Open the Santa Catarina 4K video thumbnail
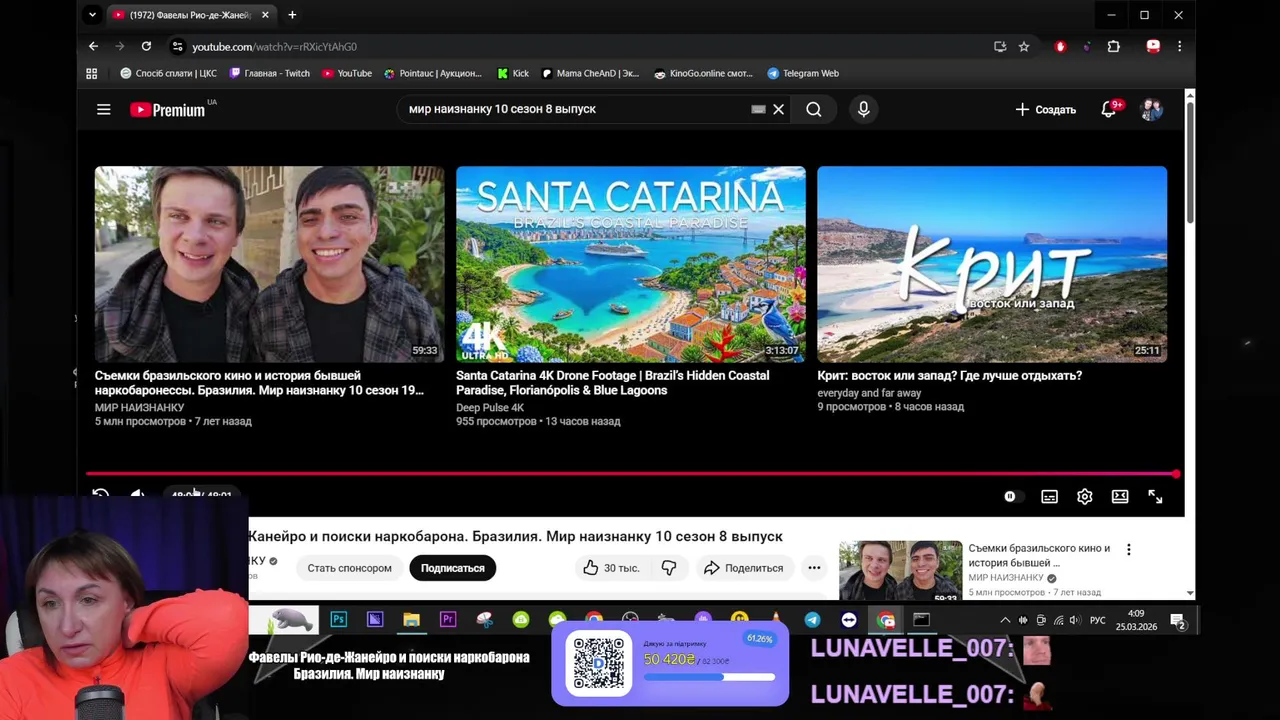Viewport: 1280px width, 720px height. (x=631, y=264)
